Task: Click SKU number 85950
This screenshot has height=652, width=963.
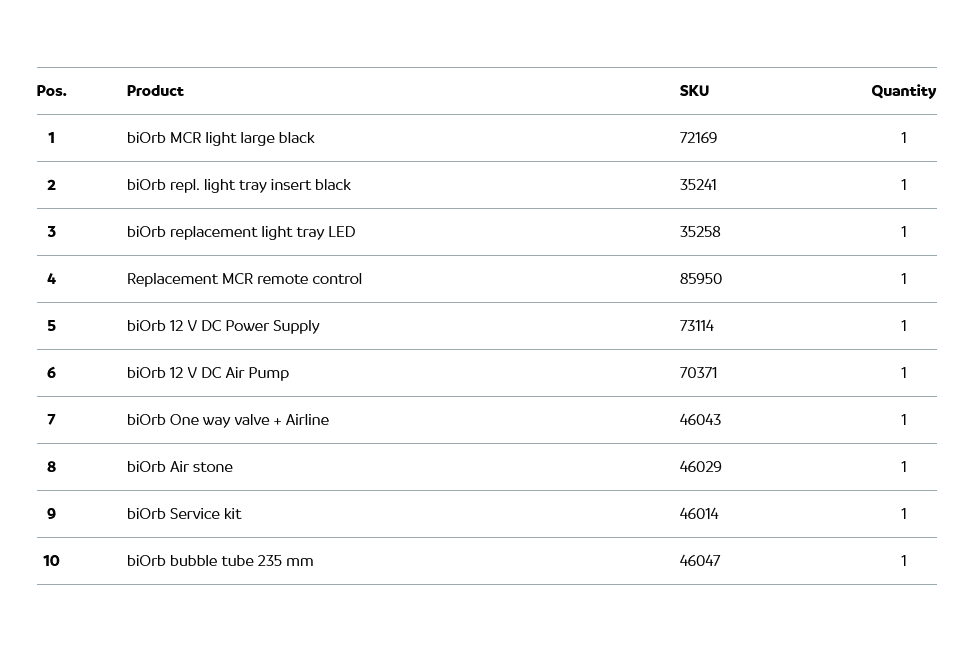Action: [x=700, y=279]
